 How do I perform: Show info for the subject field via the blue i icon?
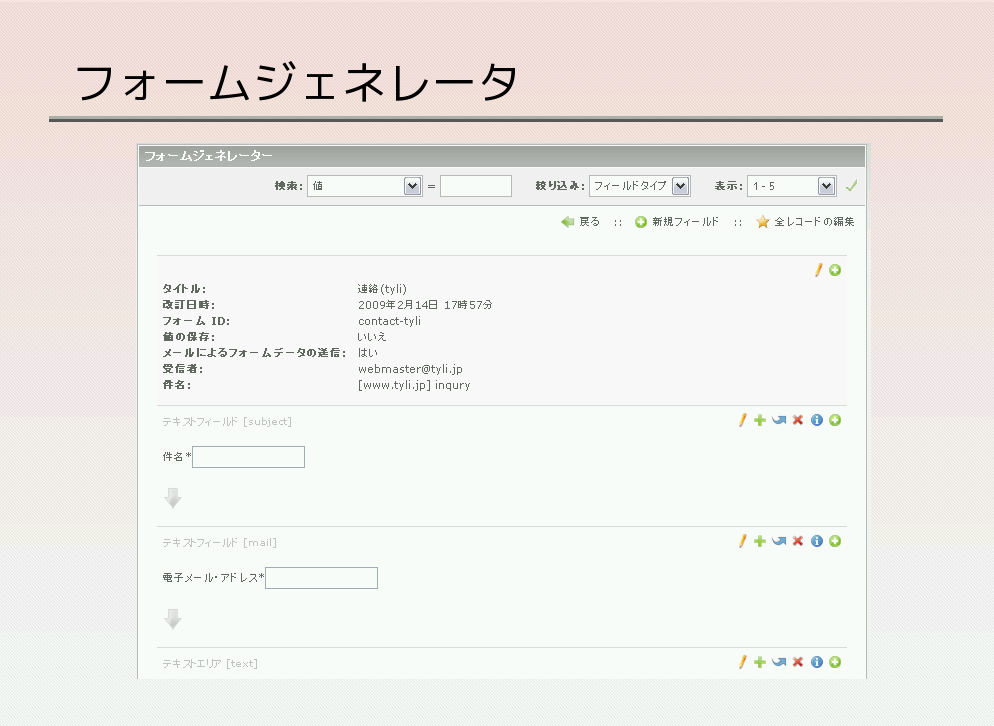[816, 420]
